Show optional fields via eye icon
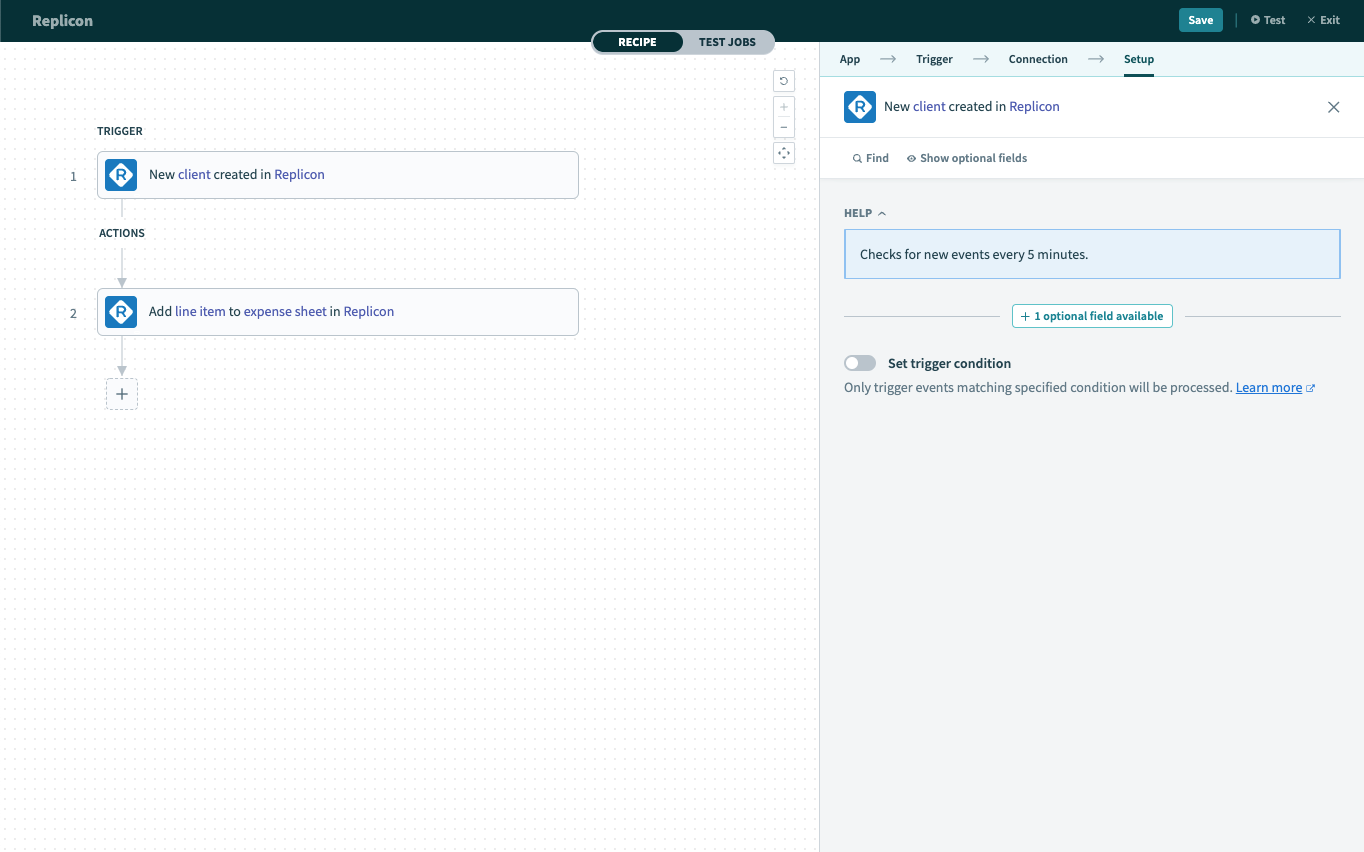This screenshot has width=1364, height=852. (966, 158)
